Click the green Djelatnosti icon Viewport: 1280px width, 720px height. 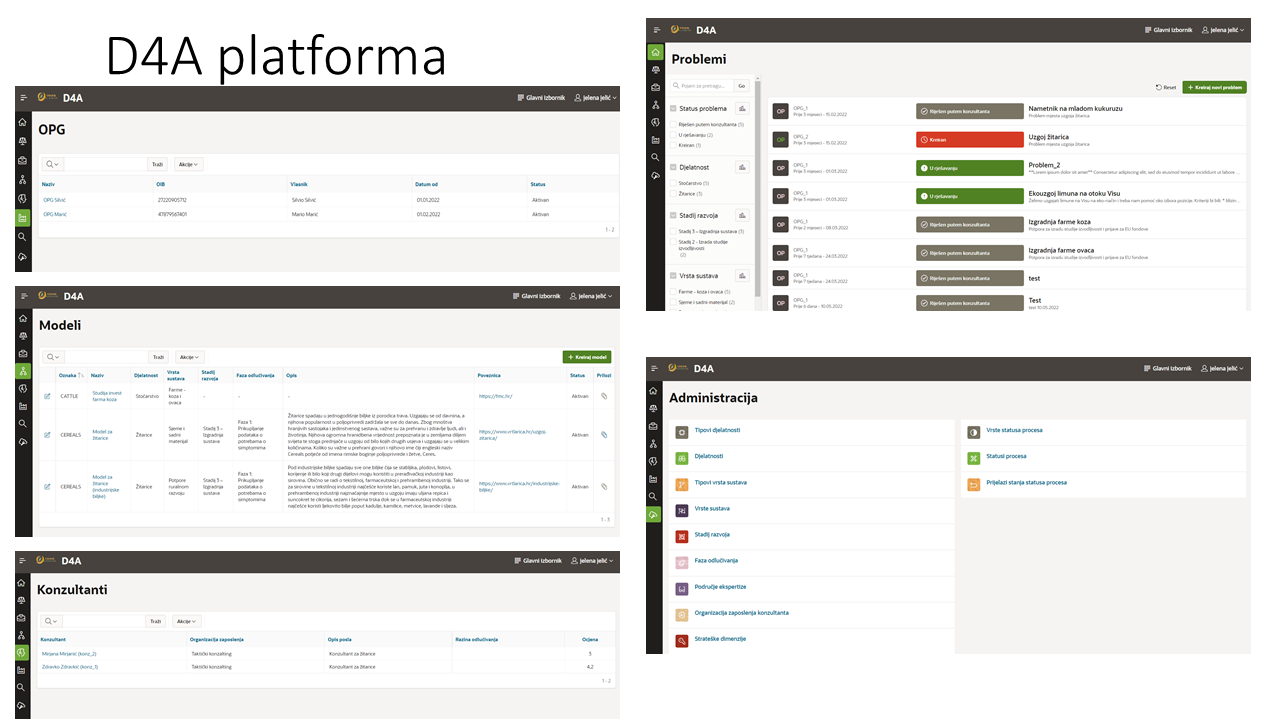click(682, 458)
